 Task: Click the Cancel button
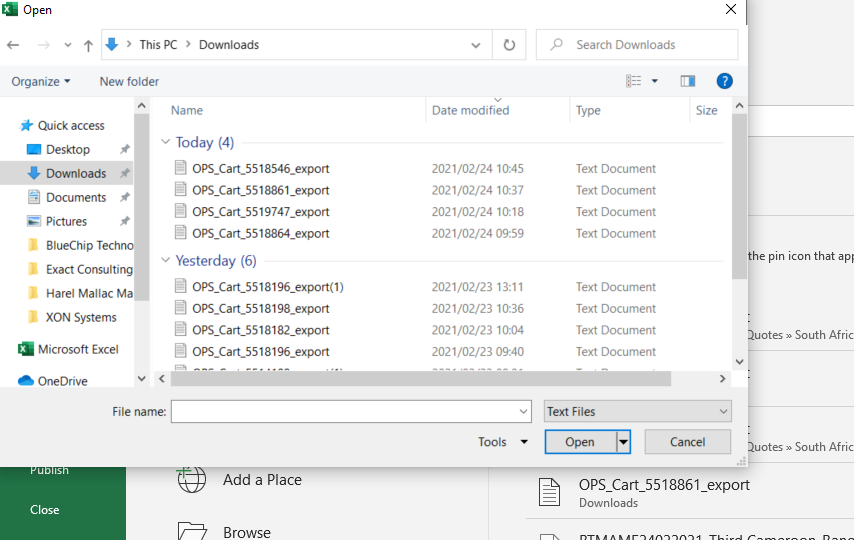(687, 442)
